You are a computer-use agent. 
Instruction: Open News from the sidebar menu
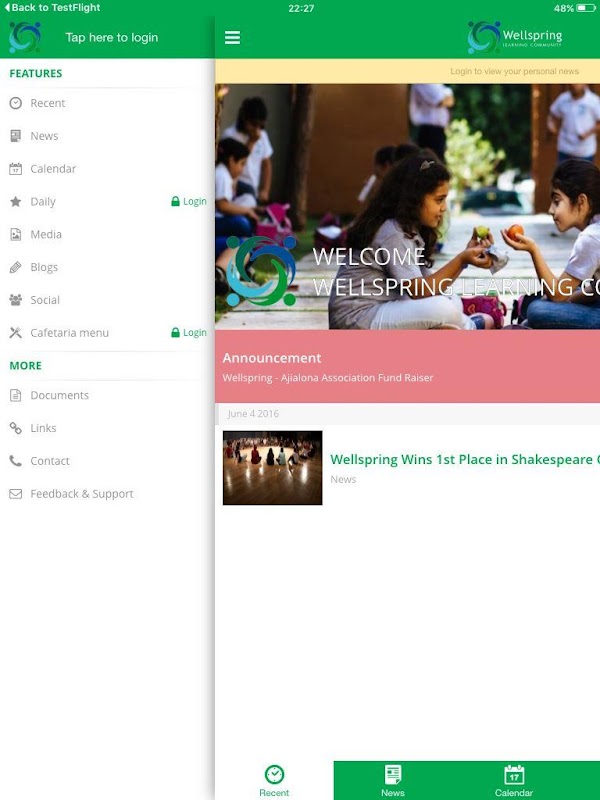[x=107, y=136]
